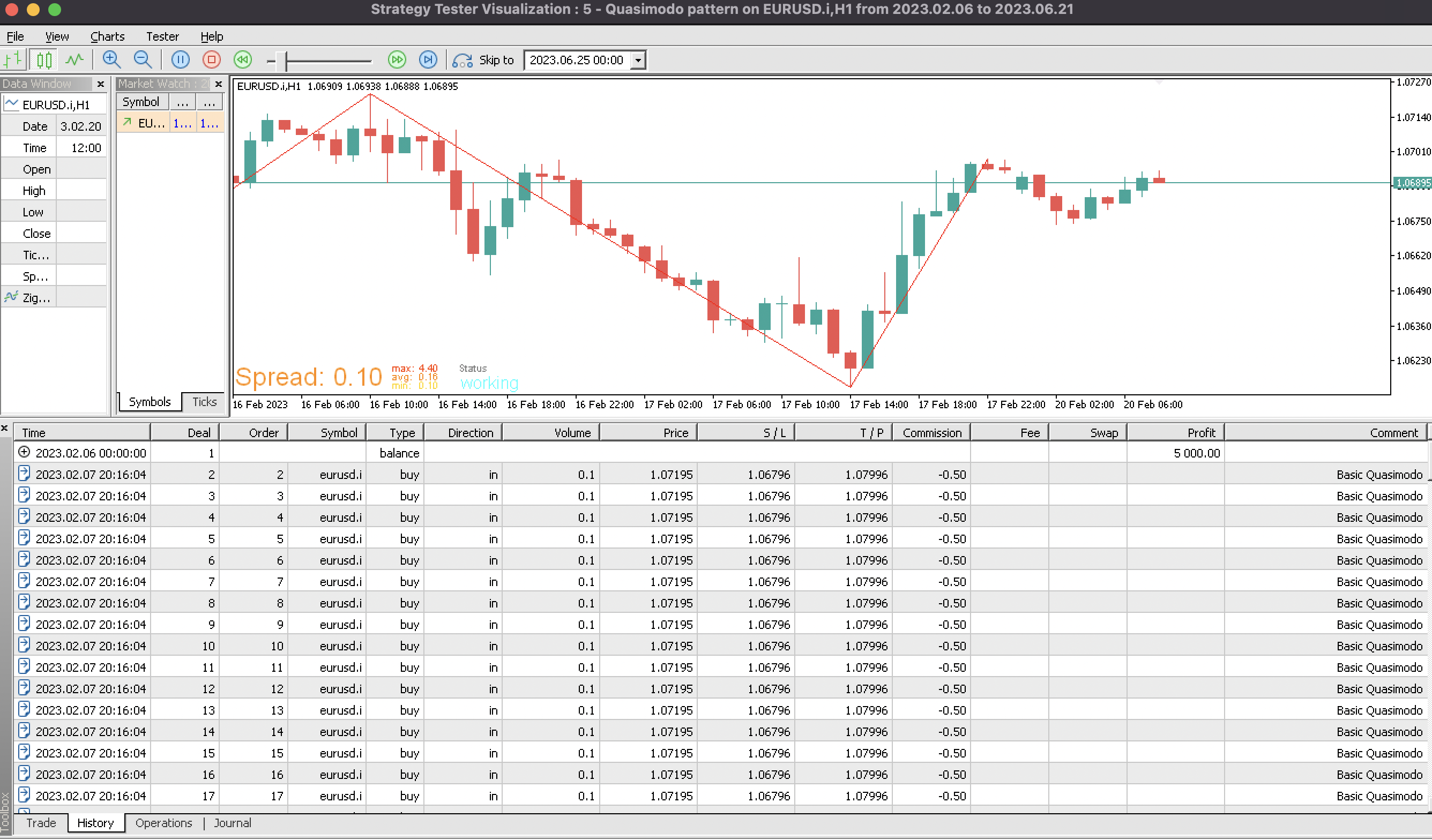Viewport: 1432px width, 840px height.
Task: Click the Symbol column header in Market Watch
Action: [x=141, y=102]
